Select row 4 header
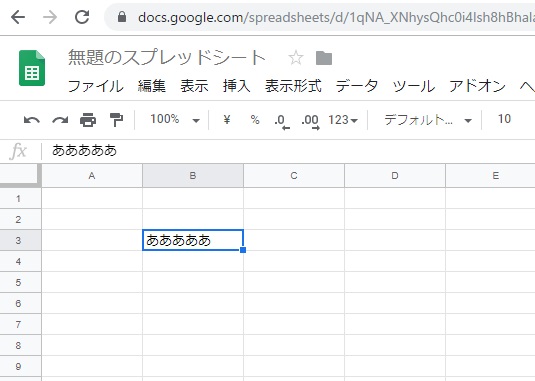535x381 pixels. click(x=20, y=261)
